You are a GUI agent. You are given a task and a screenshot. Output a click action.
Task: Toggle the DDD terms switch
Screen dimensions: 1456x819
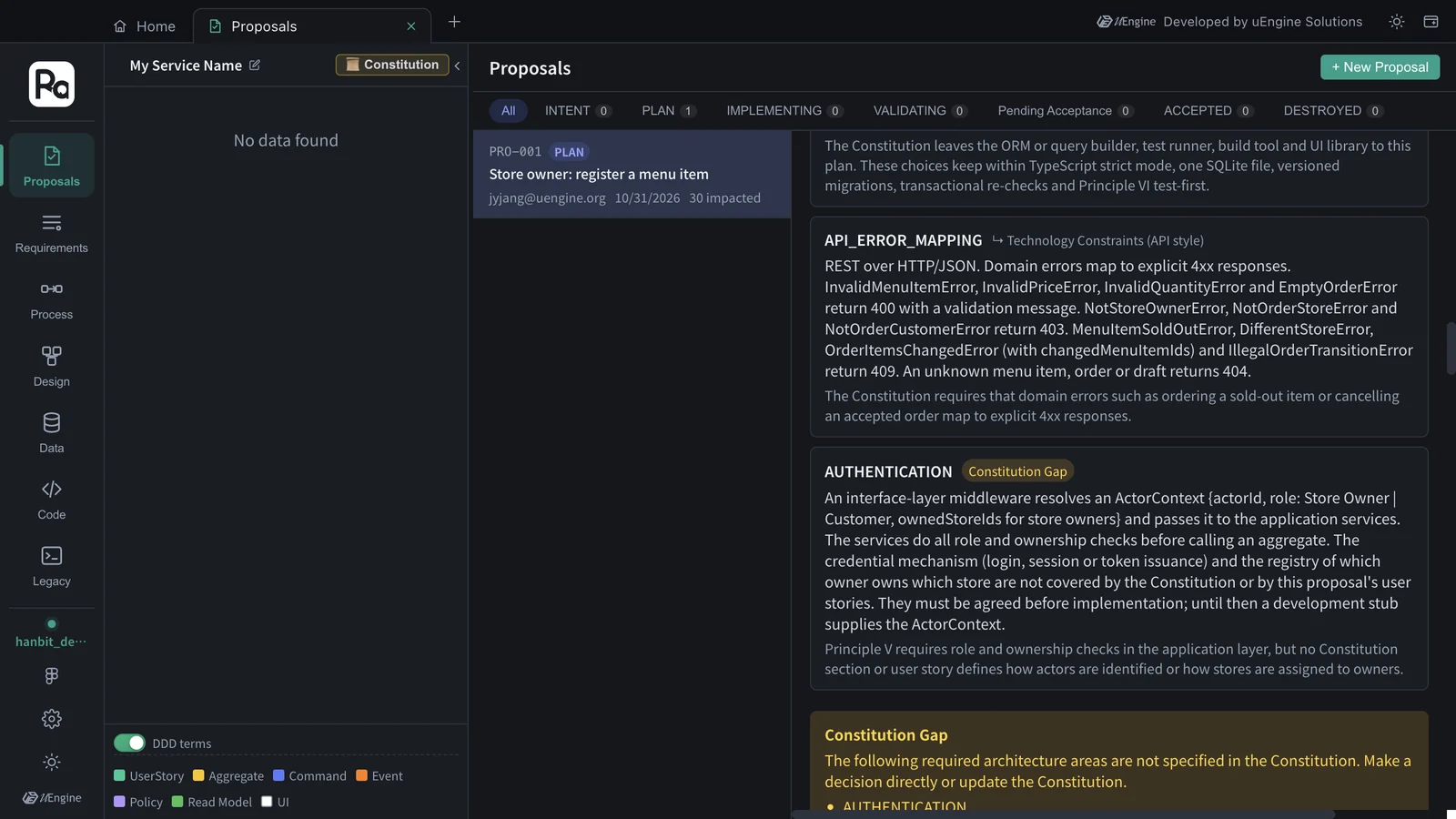click(129, 743)
